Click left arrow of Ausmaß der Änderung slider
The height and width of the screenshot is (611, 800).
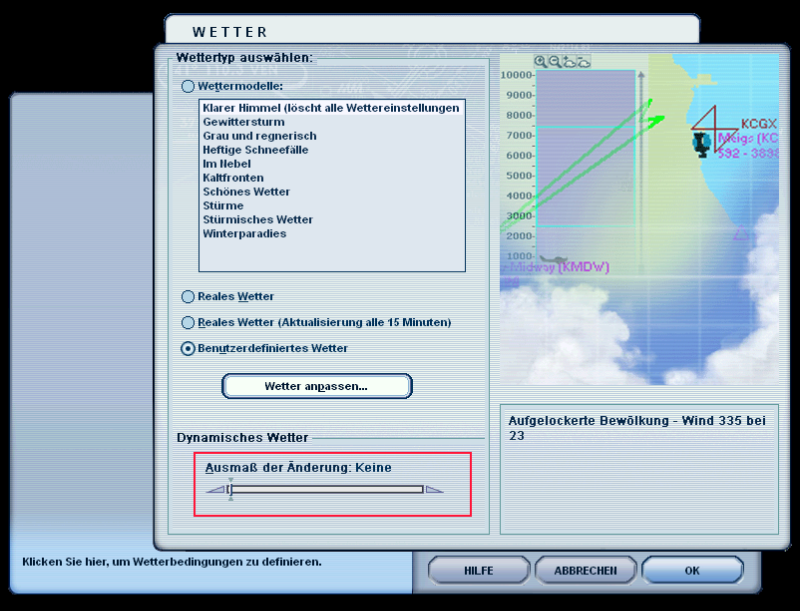point(215,489)
